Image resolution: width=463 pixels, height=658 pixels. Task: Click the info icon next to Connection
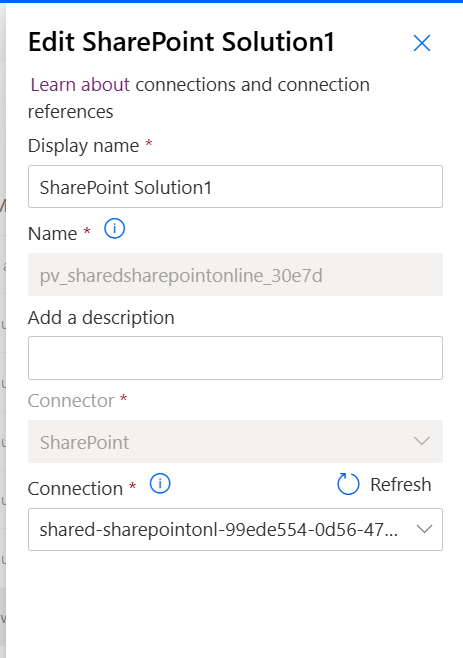[160, 484]
